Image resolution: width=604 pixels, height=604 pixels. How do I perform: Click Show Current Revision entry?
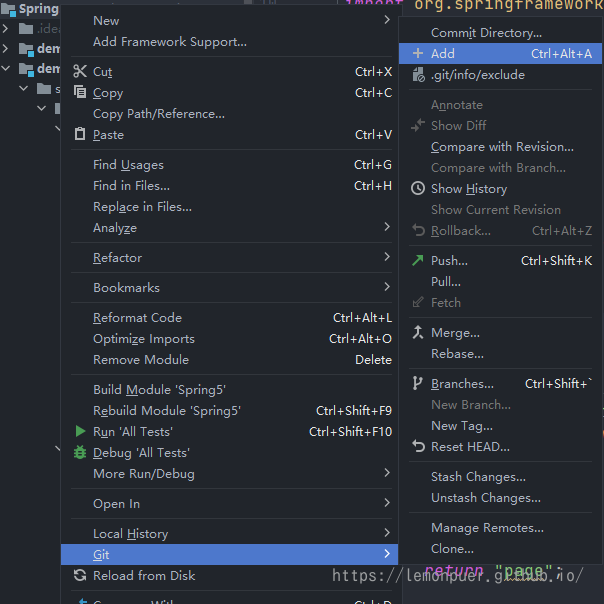(x=500, y=210)
